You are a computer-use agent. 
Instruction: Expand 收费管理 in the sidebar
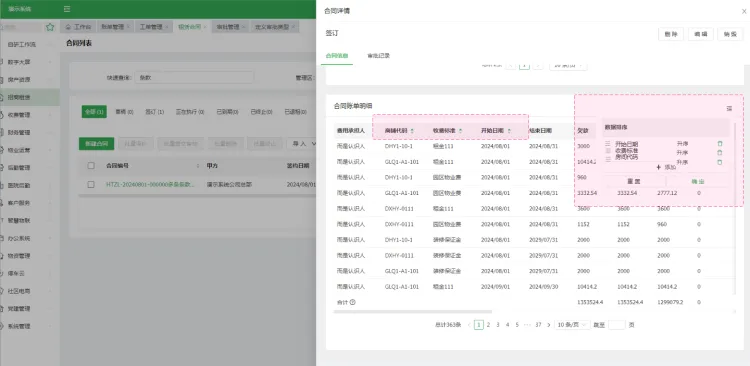(30, 115)
